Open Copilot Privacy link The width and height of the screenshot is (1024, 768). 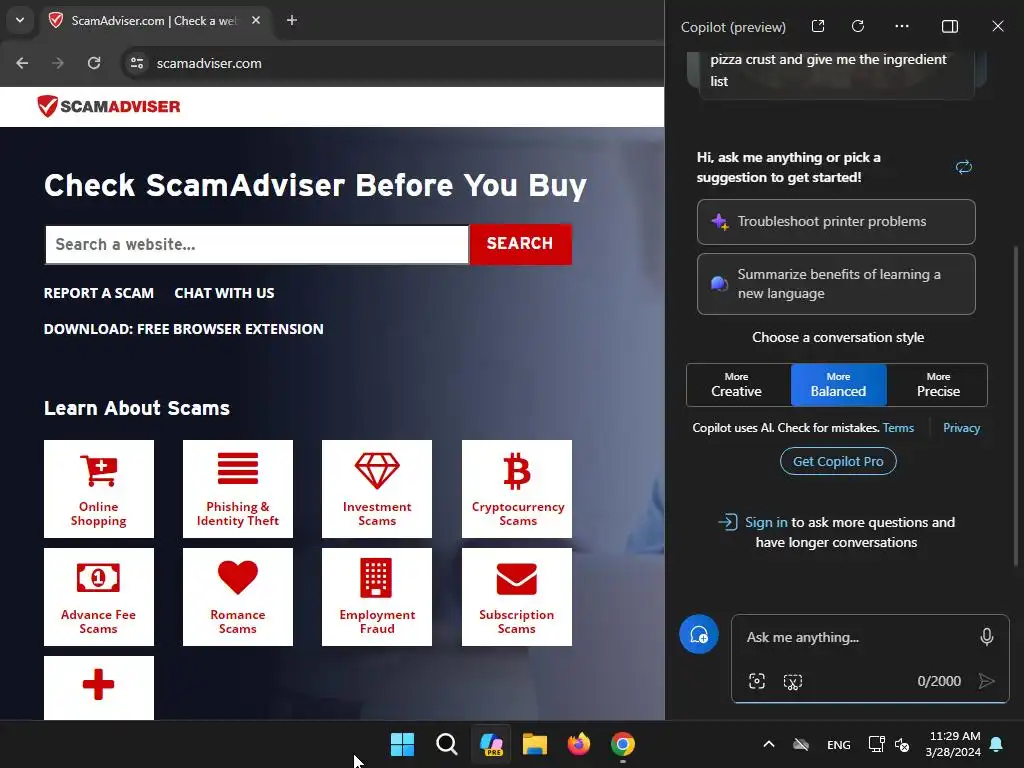pos(961,428)
